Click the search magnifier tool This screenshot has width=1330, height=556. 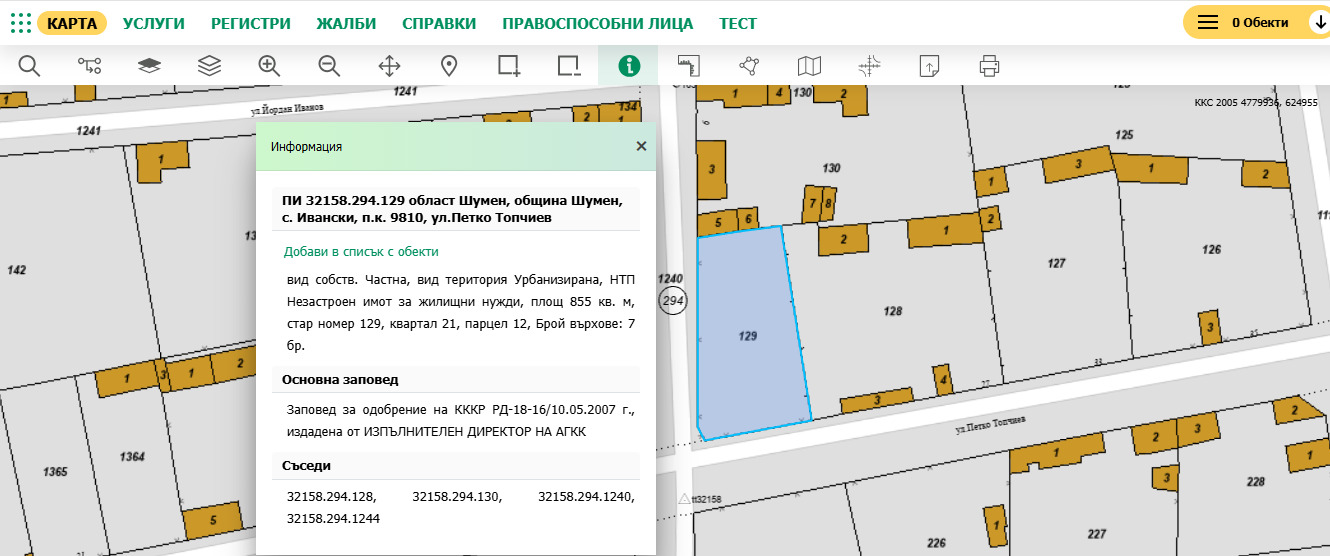(29, 66)
